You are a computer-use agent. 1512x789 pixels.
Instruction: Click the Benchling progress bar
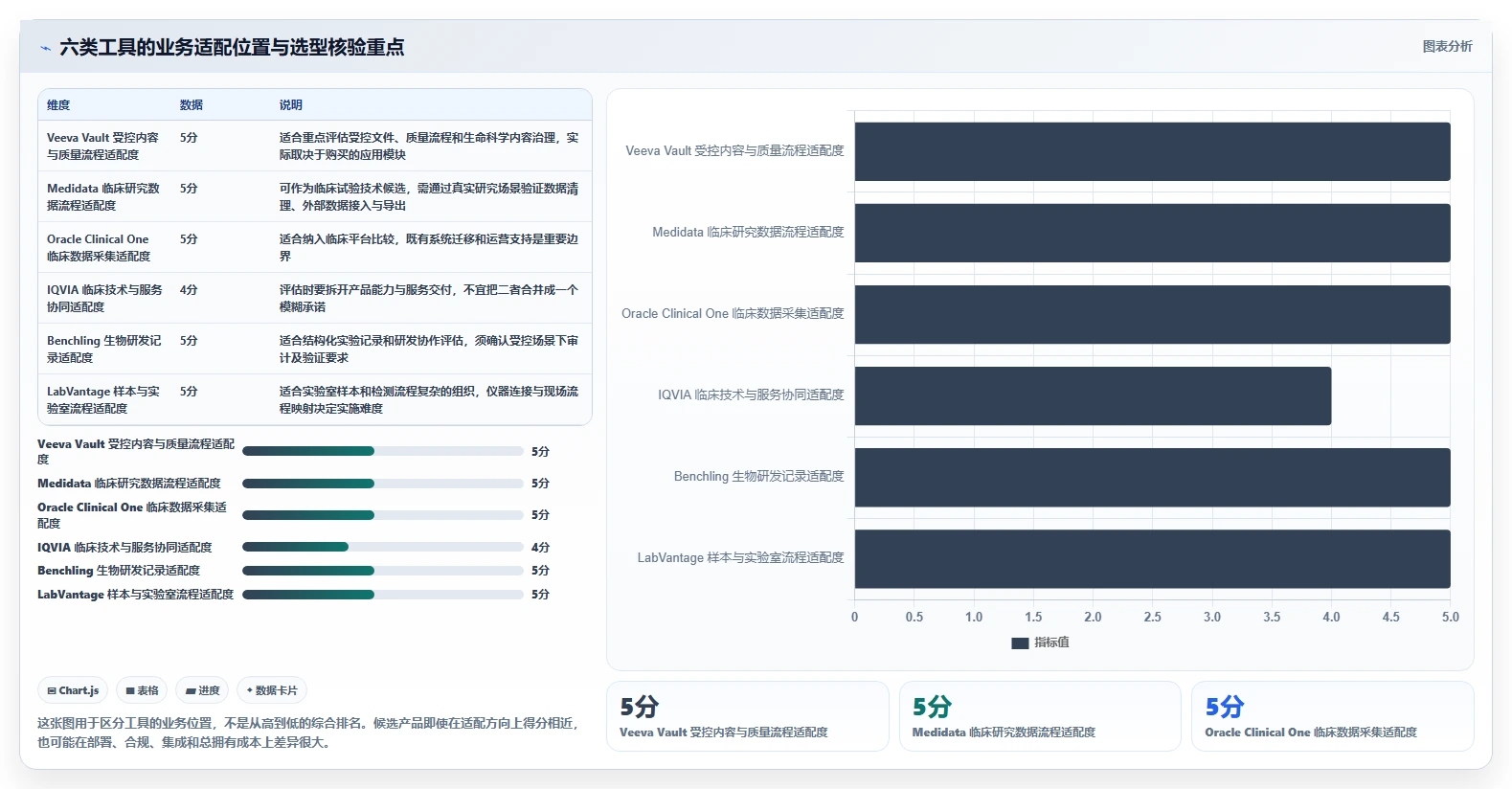click(383, 571)
